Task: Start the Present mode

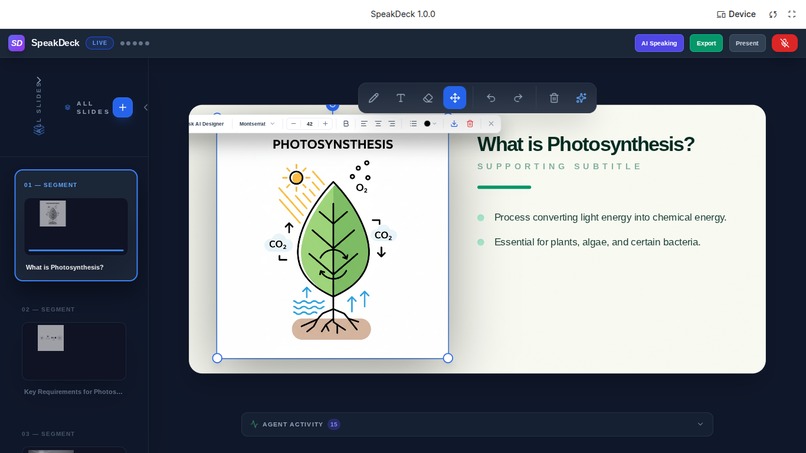Action: pos(746,43)
